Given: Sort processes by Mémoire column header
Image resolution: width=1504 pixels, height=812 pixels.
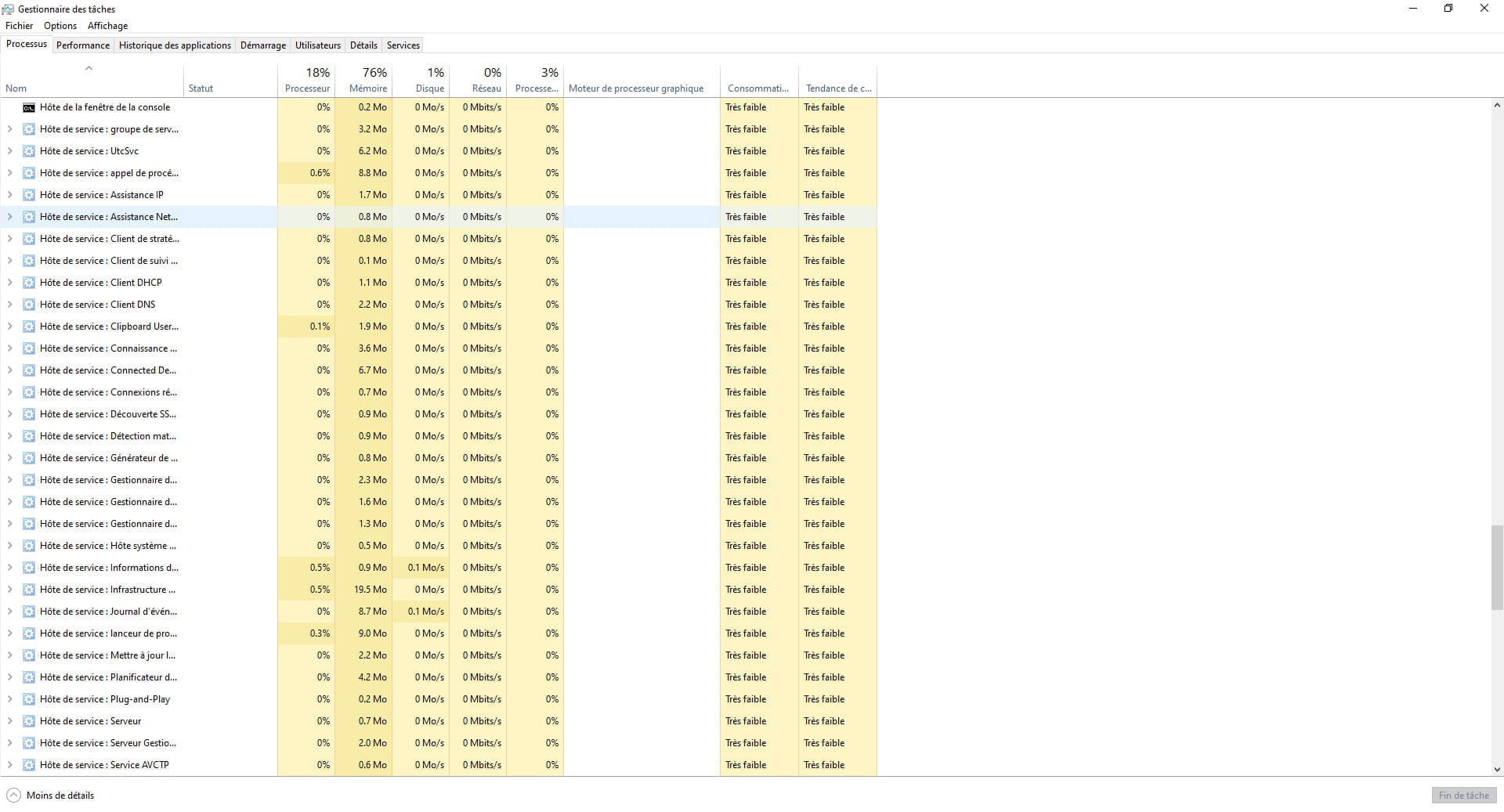Looking at the screenshot, I should (x=367, y=88).
